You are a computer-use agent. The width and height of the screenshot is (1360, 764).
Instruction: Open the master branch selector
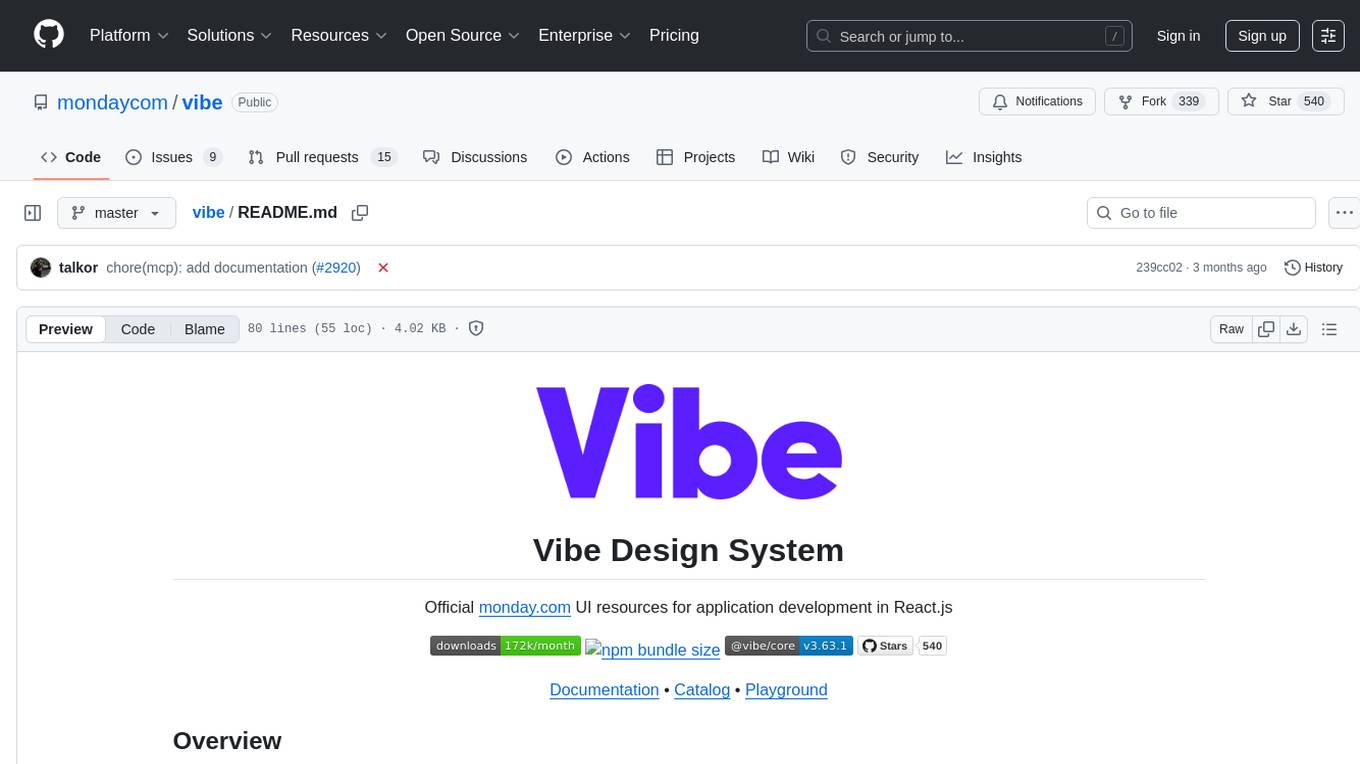[116, 212]
